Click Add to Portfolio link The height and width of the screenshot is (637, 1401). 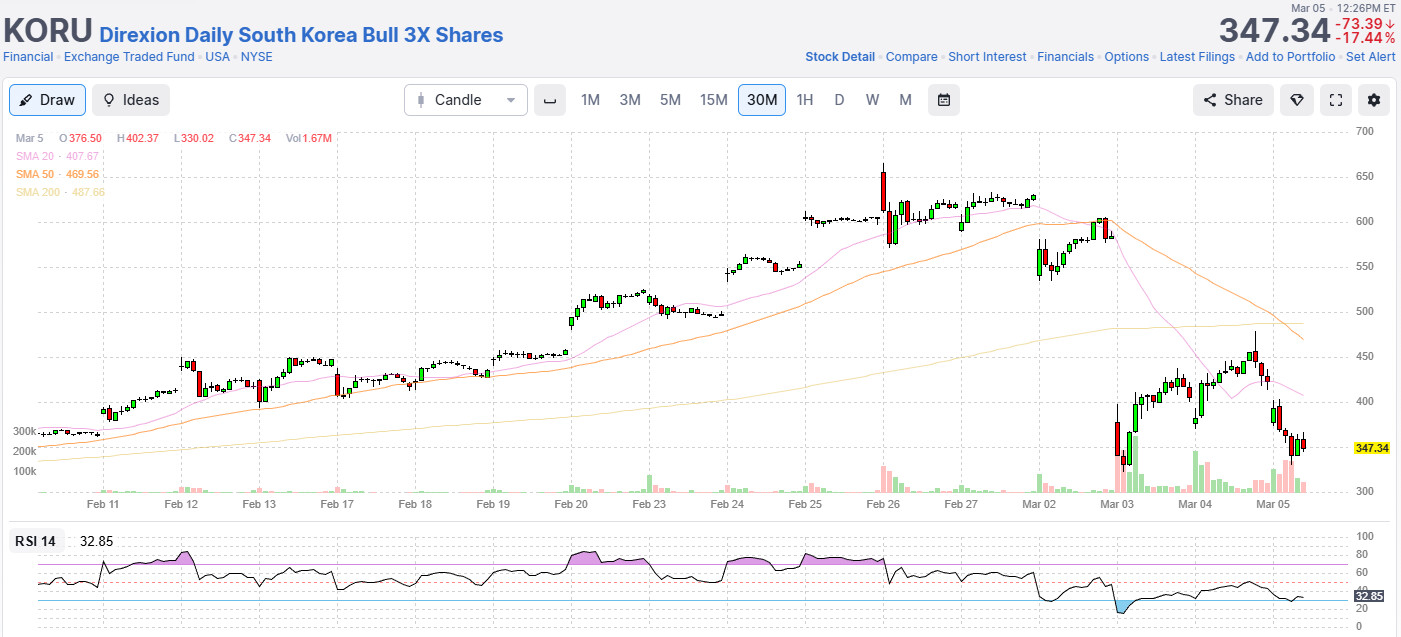tap(1290, 57)
